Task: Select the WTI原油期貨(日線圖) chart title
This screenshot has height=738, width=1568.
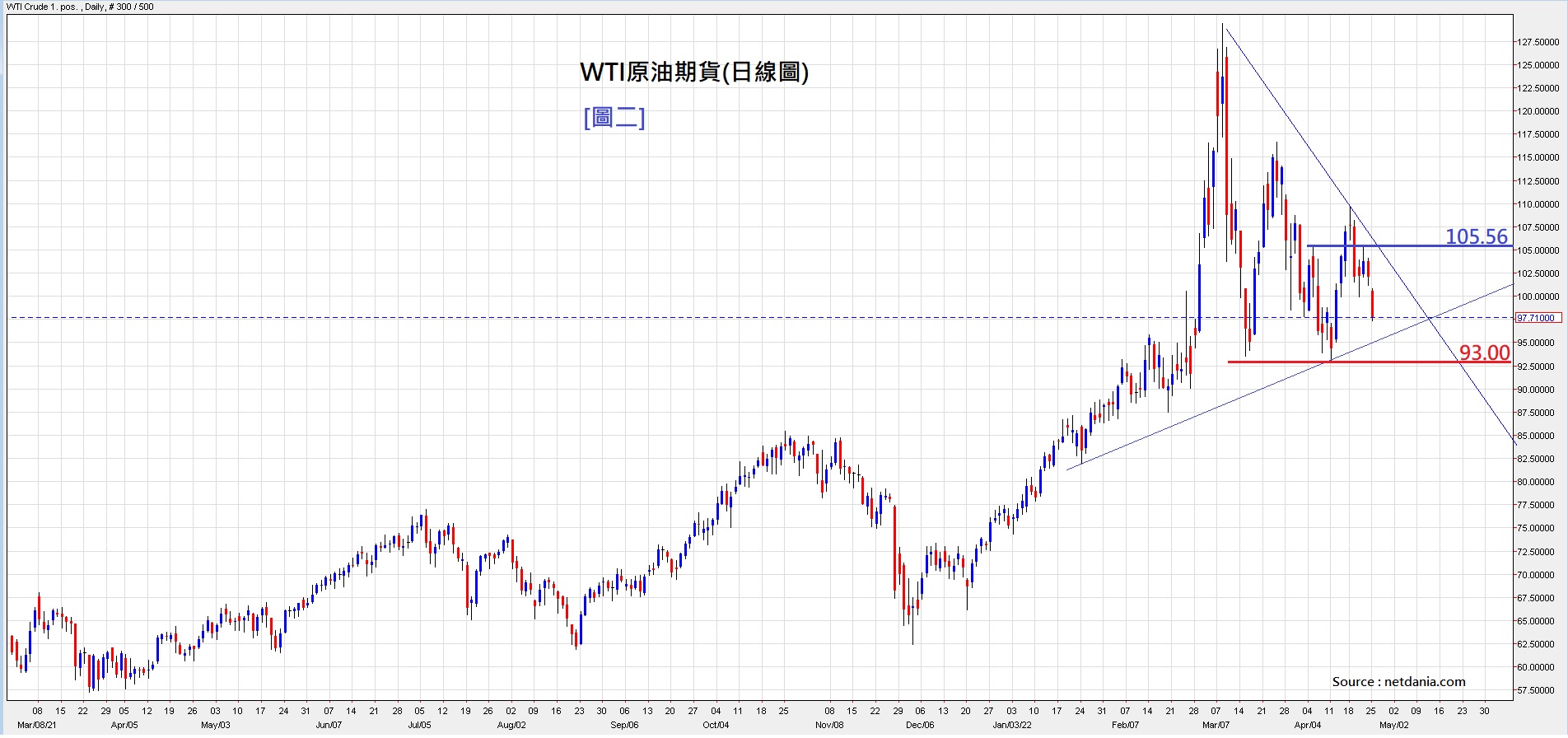Action: coord(694,72)
